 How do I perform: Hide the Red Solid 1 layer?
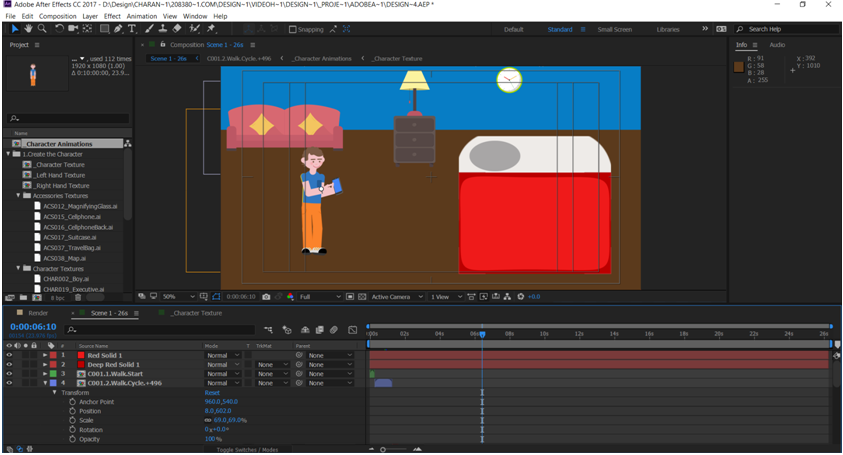tap(9, 355)
